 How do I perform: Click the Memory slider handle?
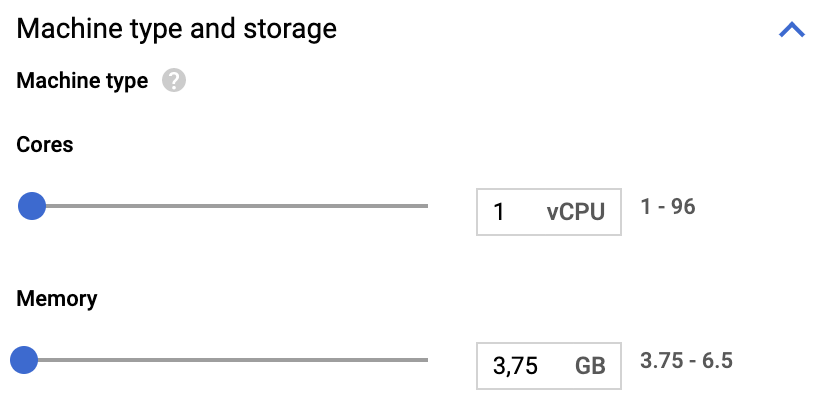pyautogui.click(x=24, y=360)
